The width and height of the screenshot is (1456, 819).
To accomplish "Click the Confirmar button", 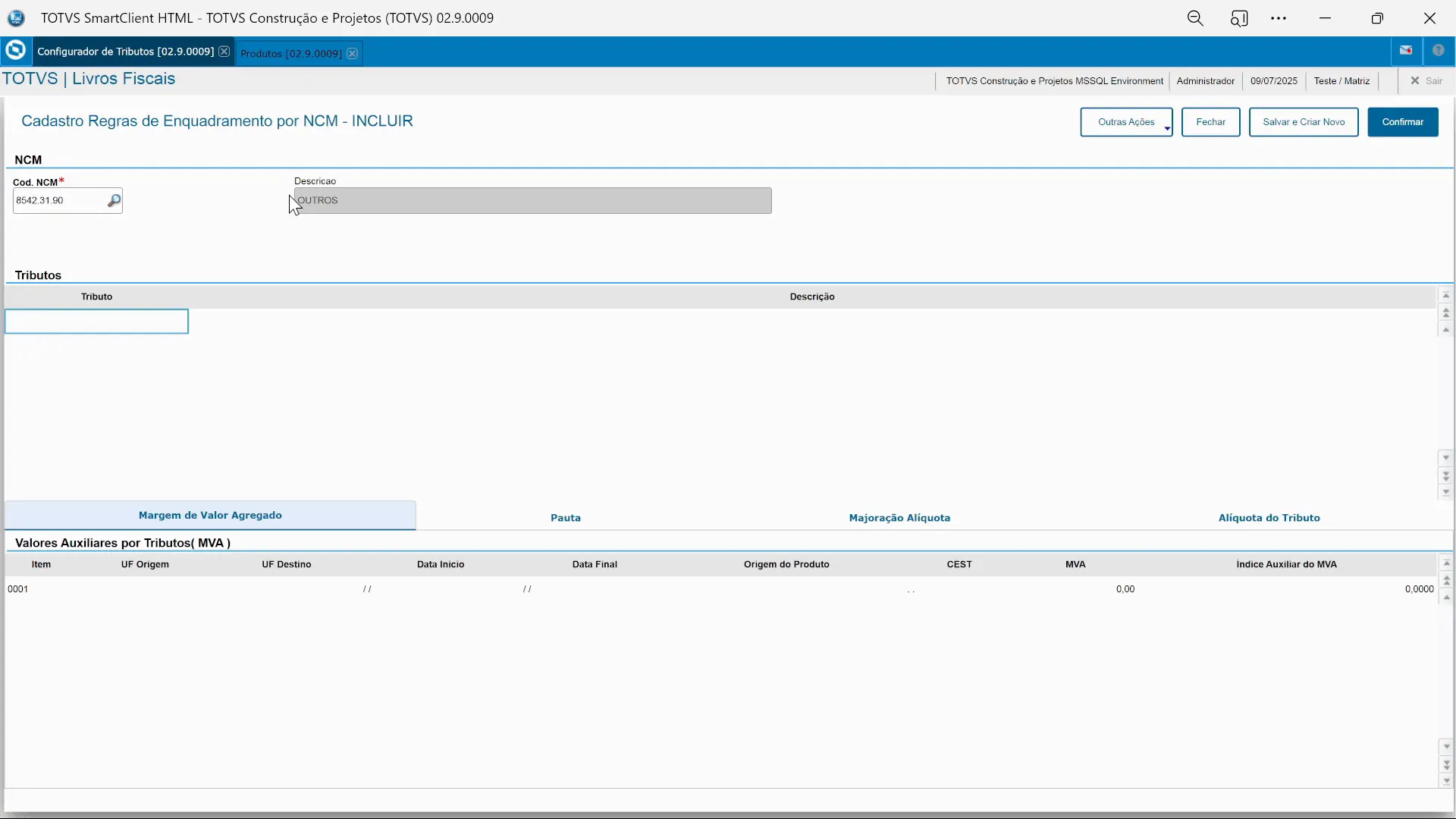I will coord(1404,122).
